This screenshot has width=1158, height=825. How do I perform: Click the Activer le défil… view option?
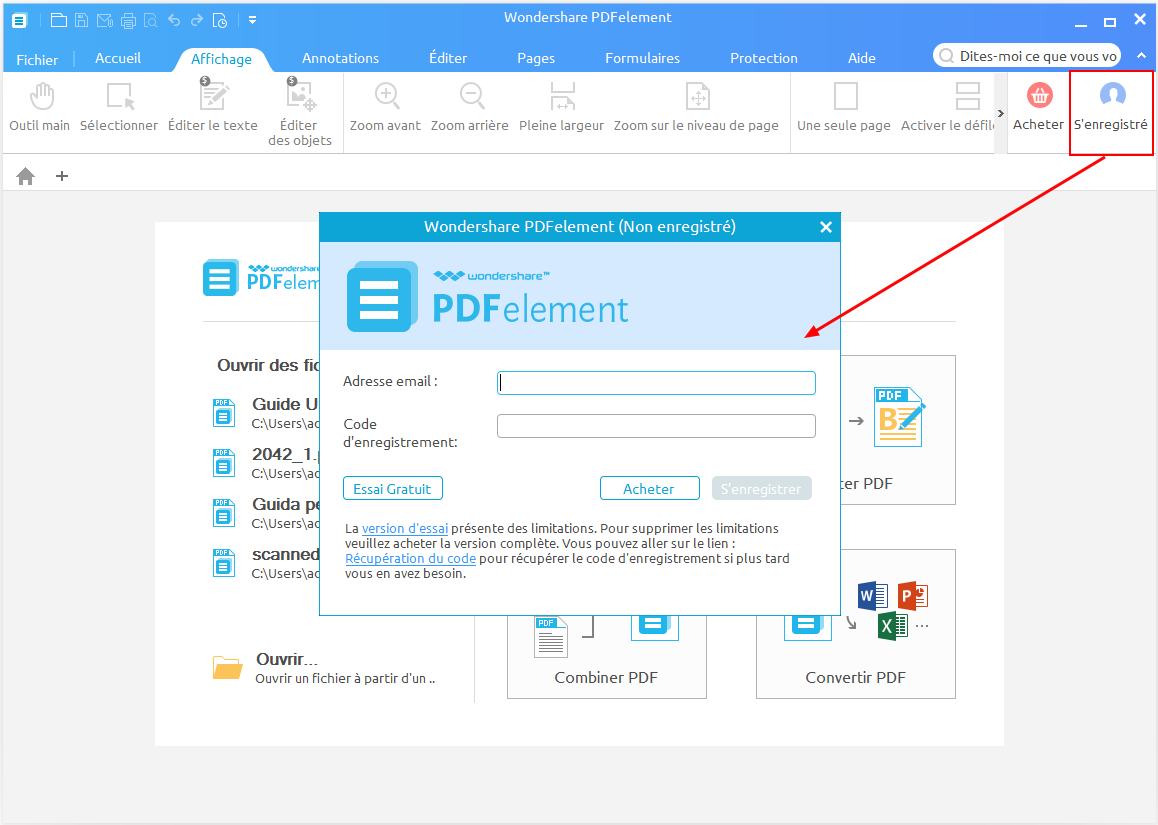point(948,108)
